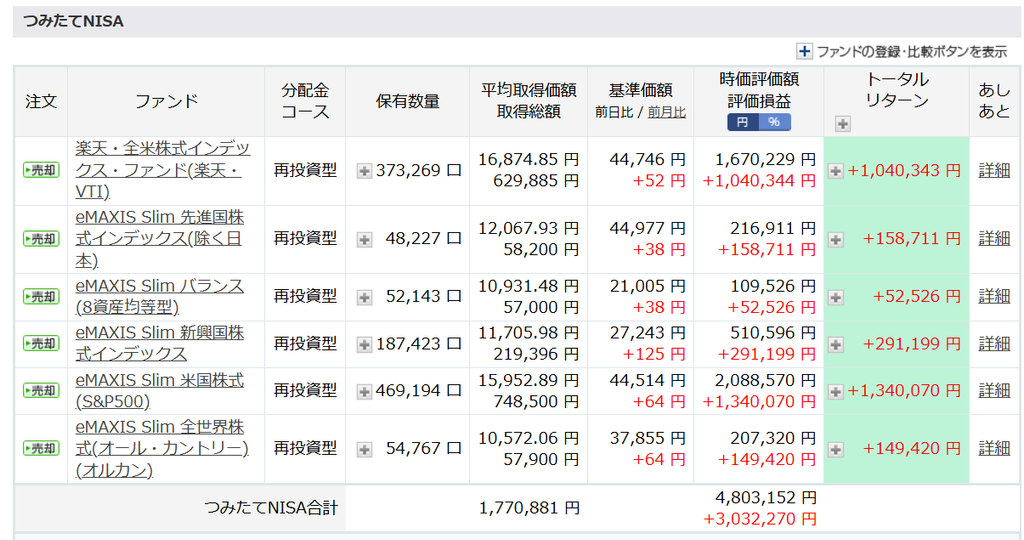1024x540 pixels.
Task: Open 詳細 link for 楽天・全米株式インデックス row
Action: click(994, 170)
